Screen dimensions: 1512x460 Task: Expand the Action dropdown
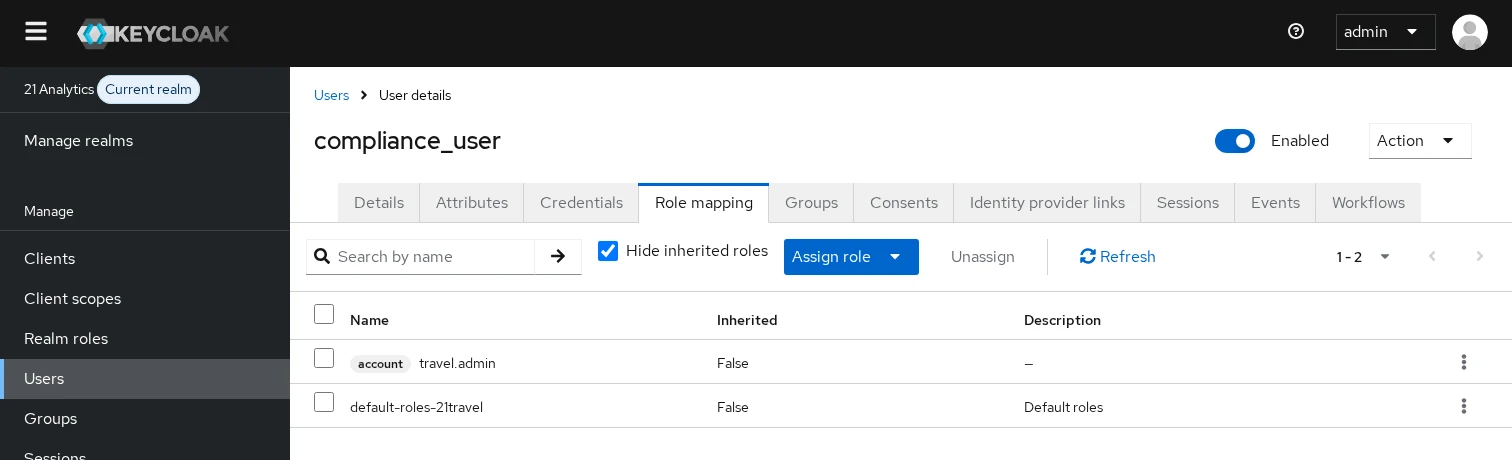point(1420,141)
